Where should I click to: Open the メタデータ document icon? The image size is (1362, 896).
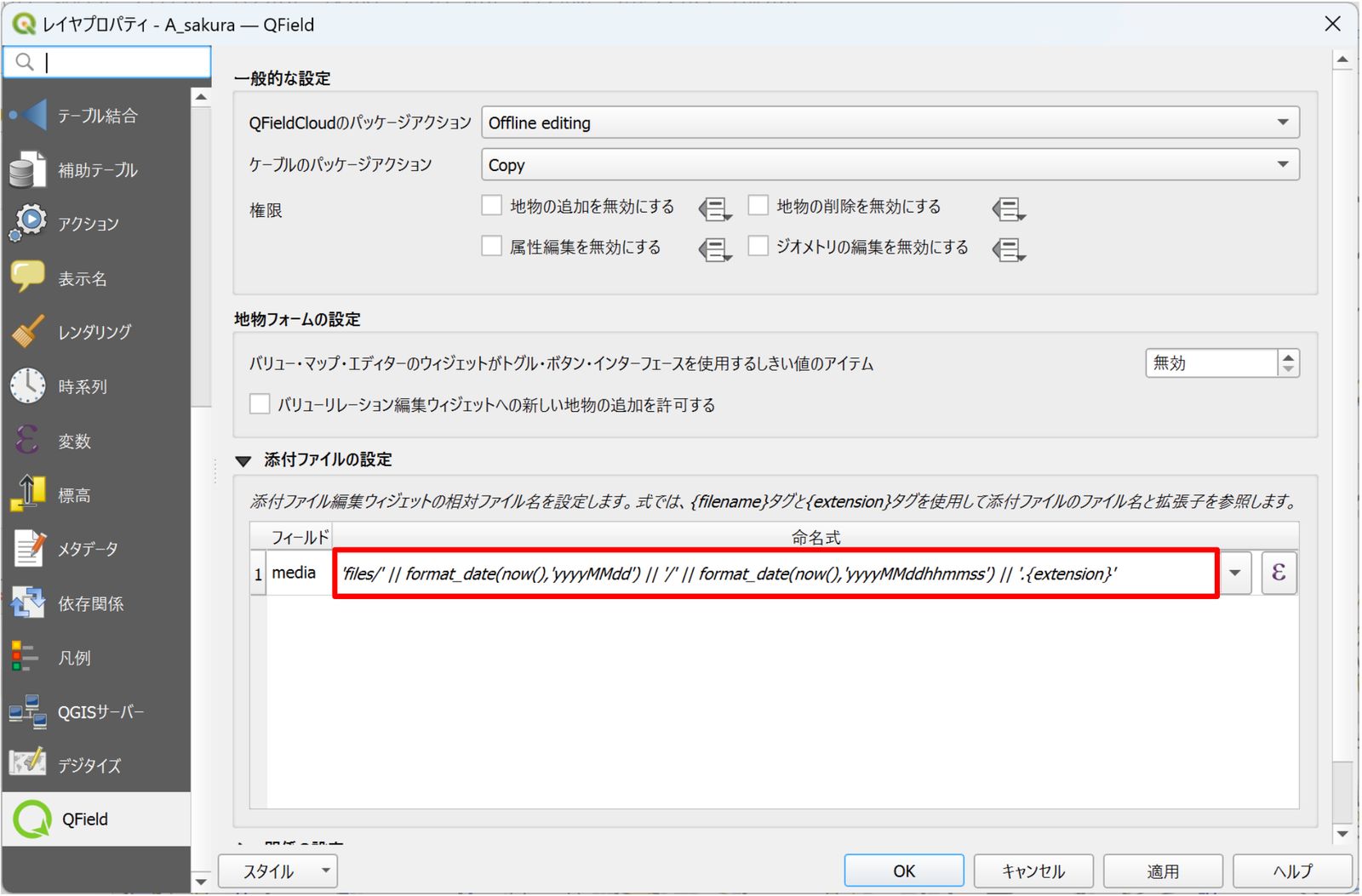[28, 549]
